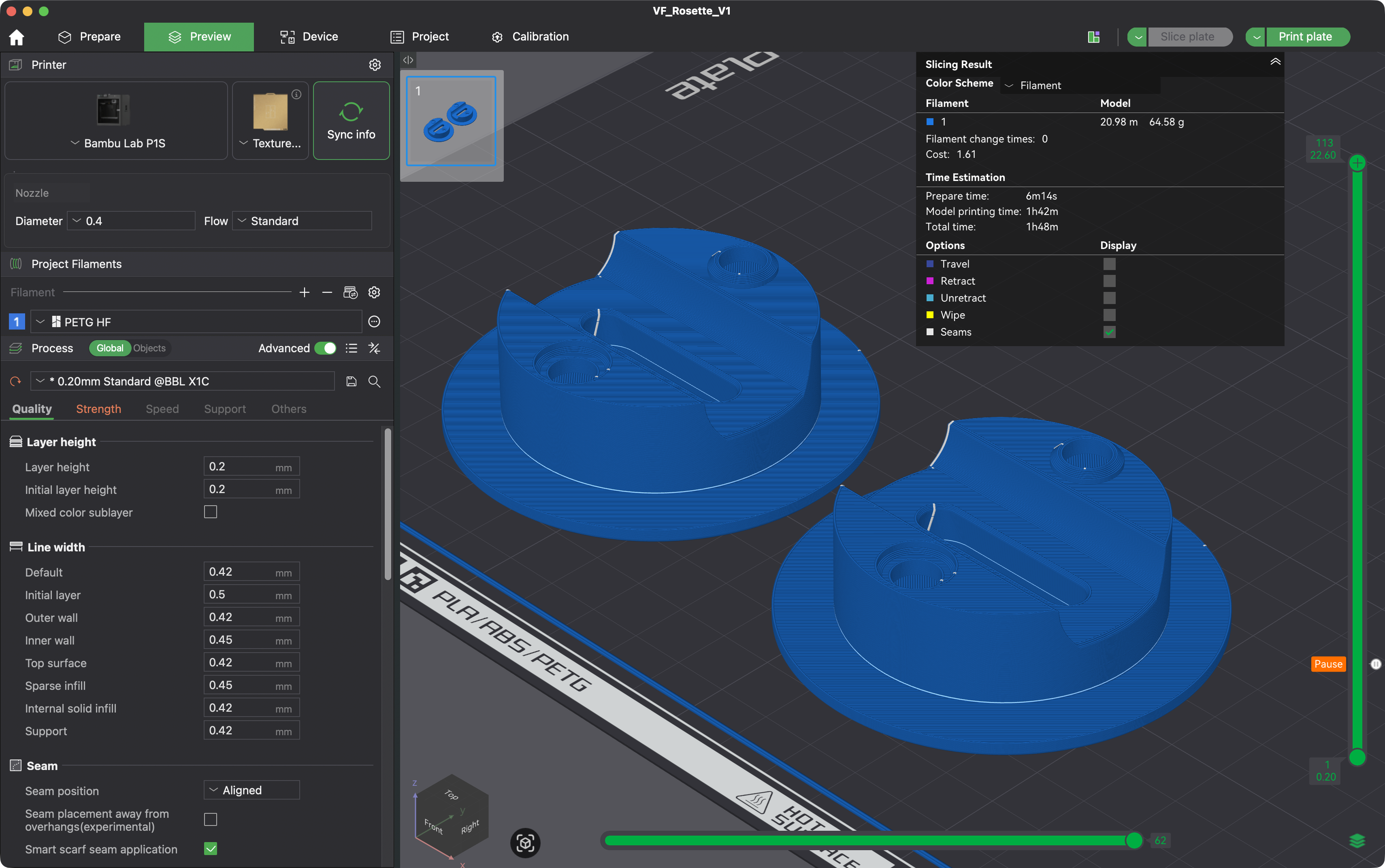Collapse the Slicing Result panel
The image size is (1385, 868).
(x=1275, y=62)
